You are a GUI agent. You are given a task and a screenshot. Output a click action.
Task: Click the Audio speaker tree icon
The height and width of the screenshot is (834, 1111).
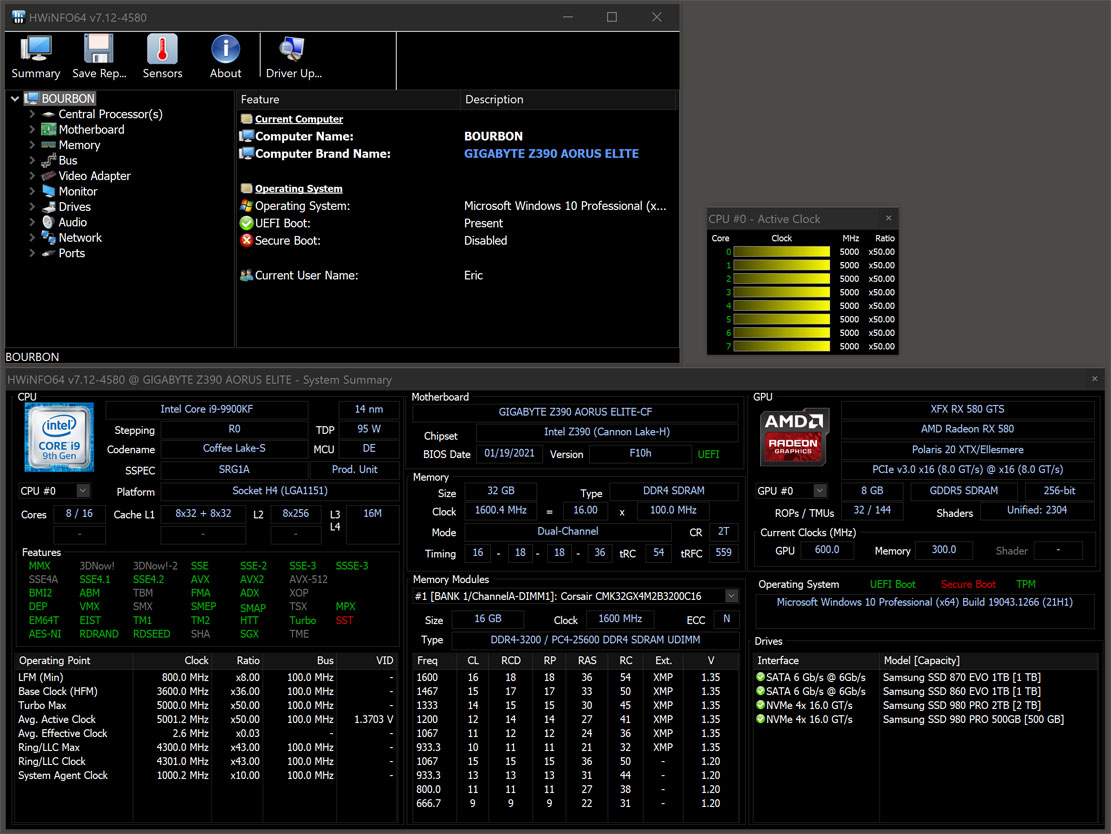(48, 222)
